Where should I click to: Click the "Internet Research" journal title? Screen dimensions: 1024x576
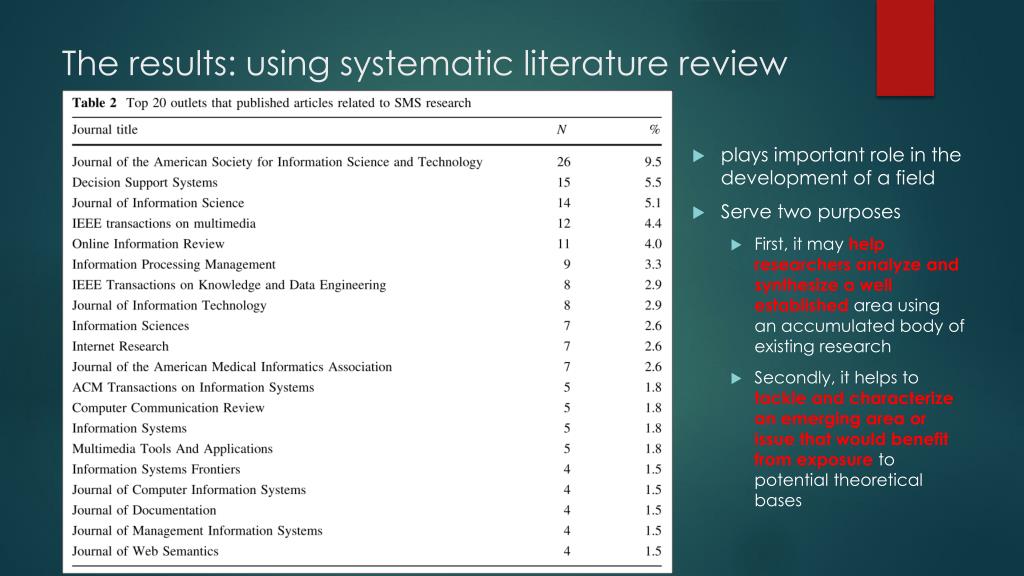pos(120,346)
